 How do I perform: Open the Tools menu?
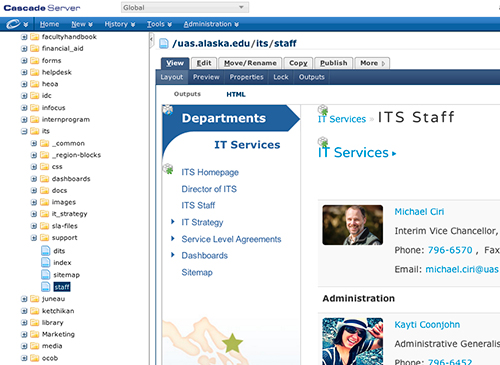coord(159,24)
